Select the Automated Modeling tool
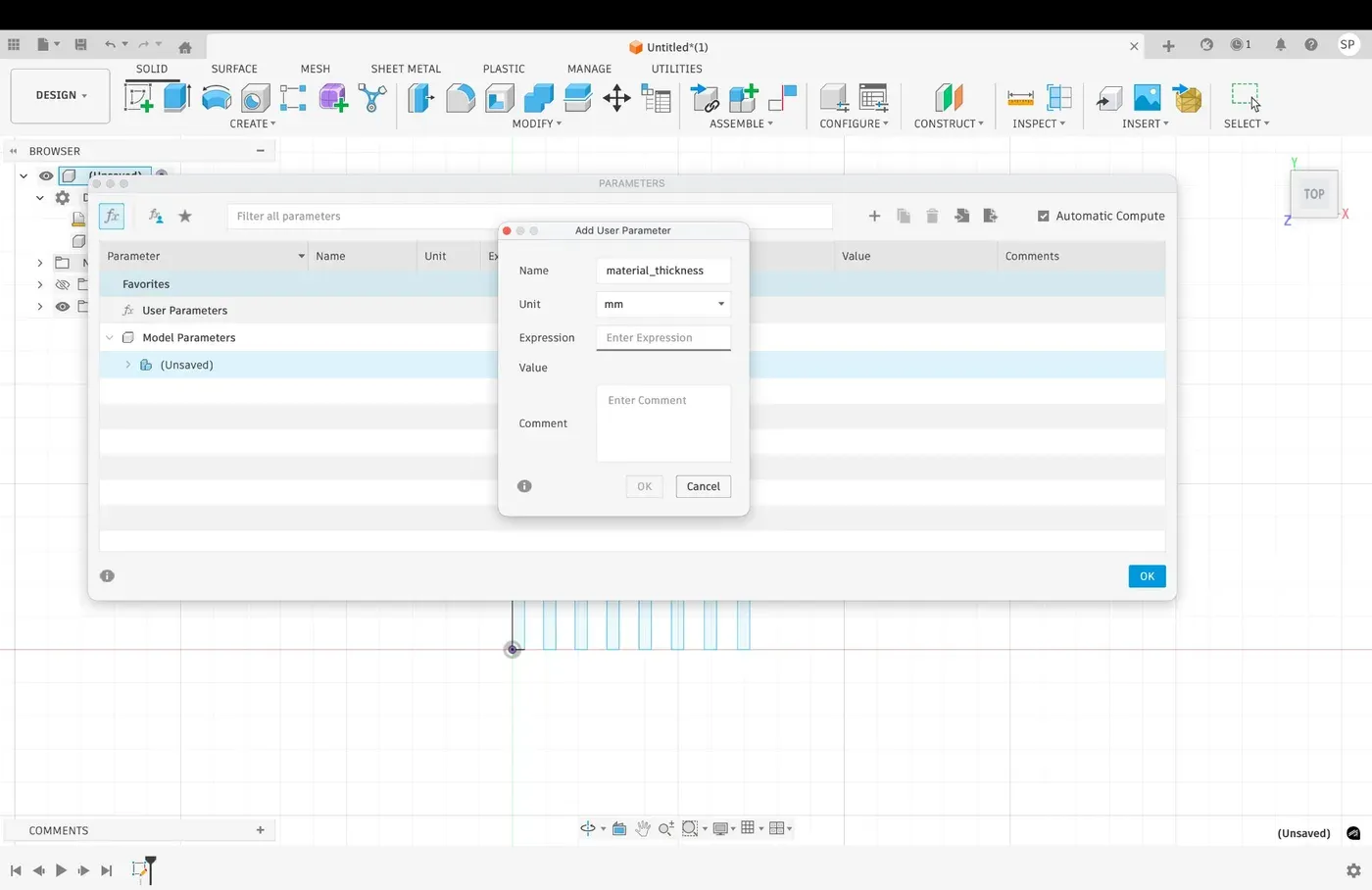 (372, 97)
